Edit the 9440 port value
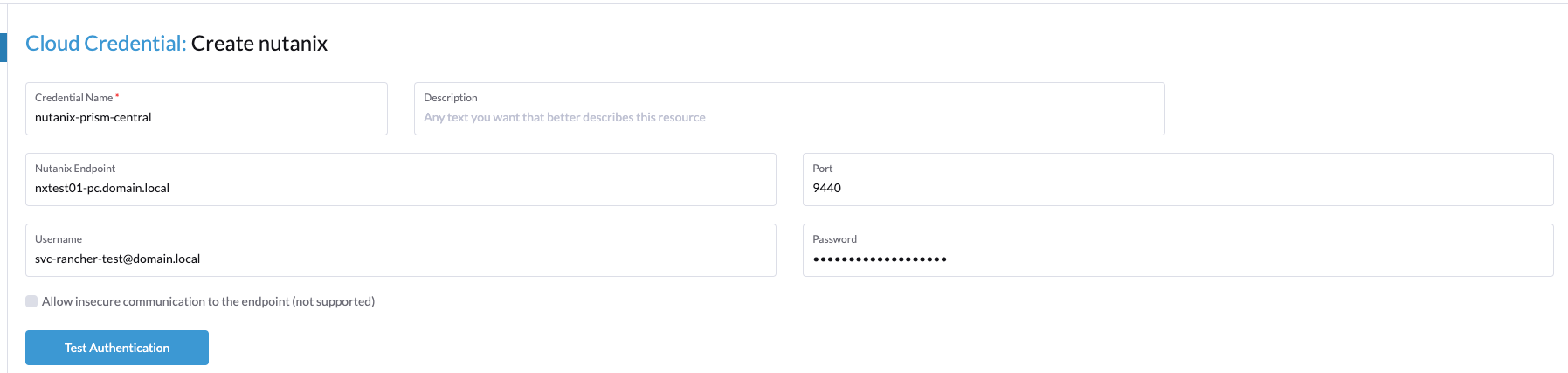Viewport: 1568px width, 373px height. [x=826, y=188]
